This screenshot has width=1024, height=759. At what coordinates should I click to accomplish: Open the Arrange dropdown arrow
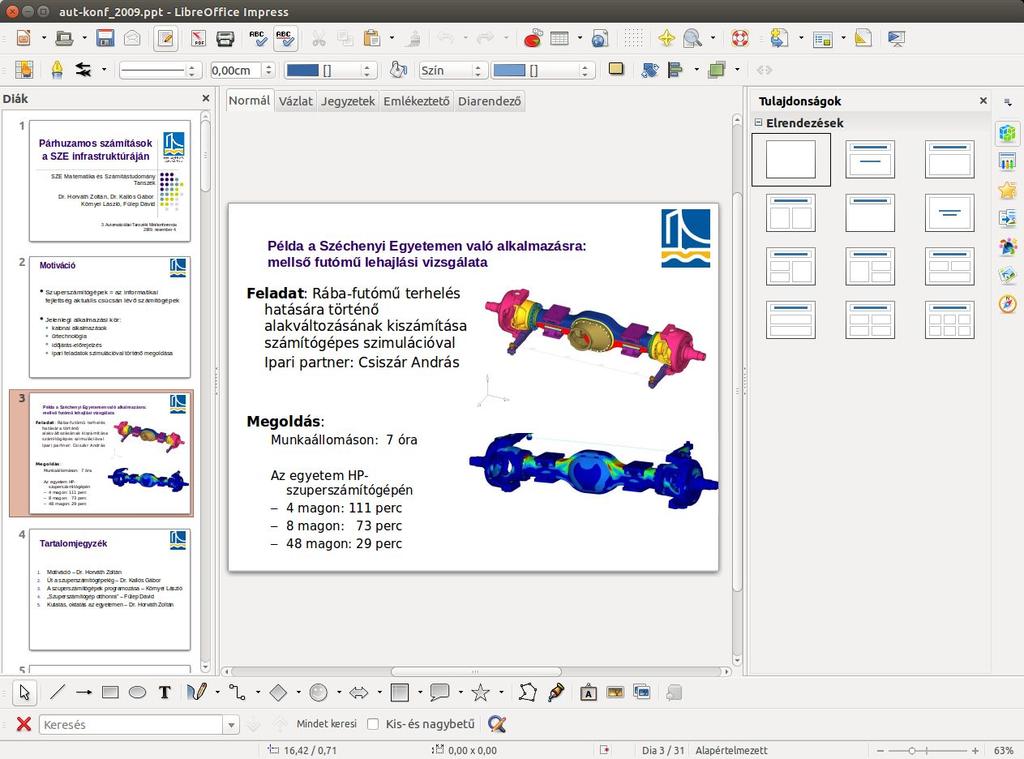click(x=737, y=69)
